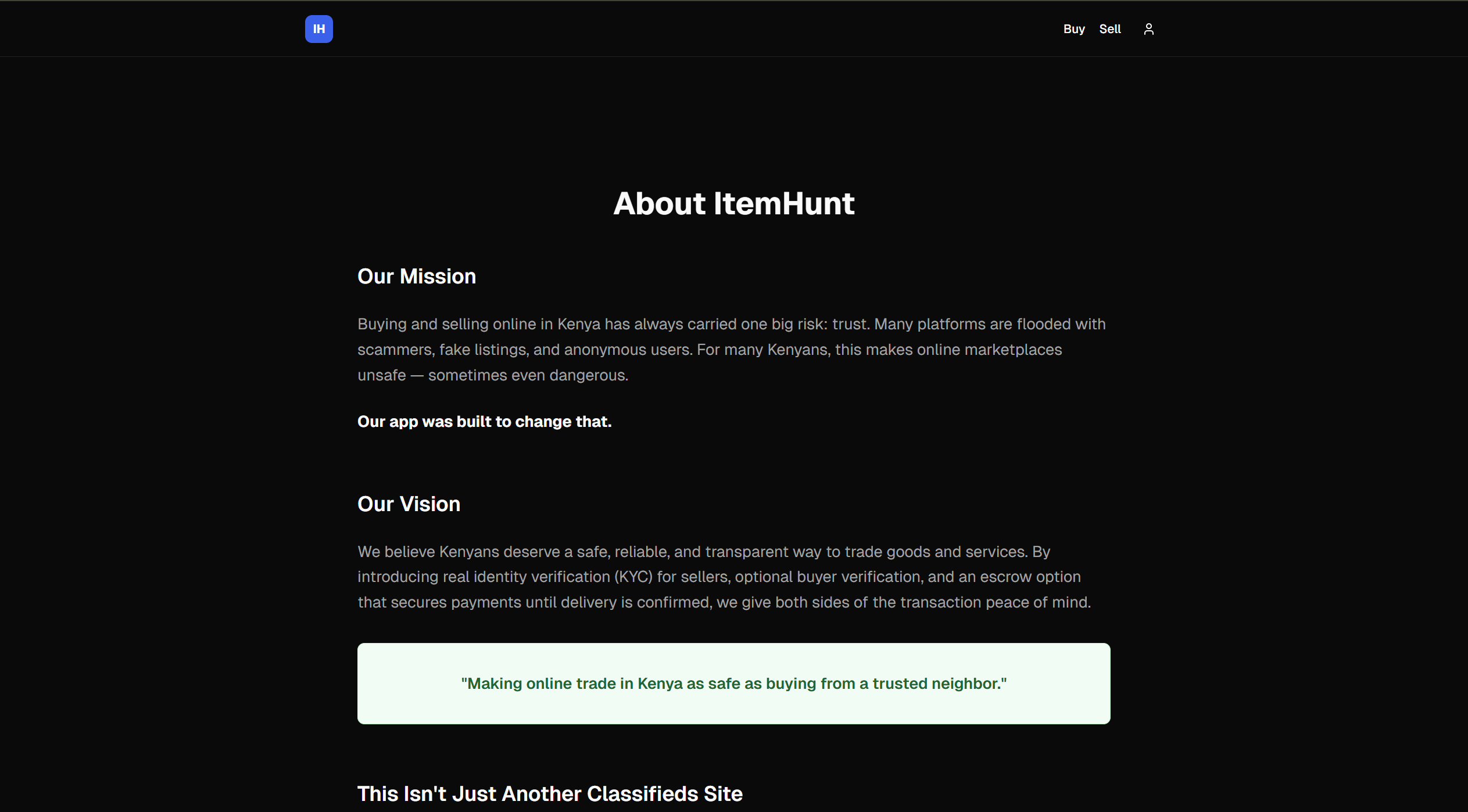Click the 'This Isn't Just Another Classifieds Site' heading
This screenshot has width=1468, height=812.
[550, 793]
